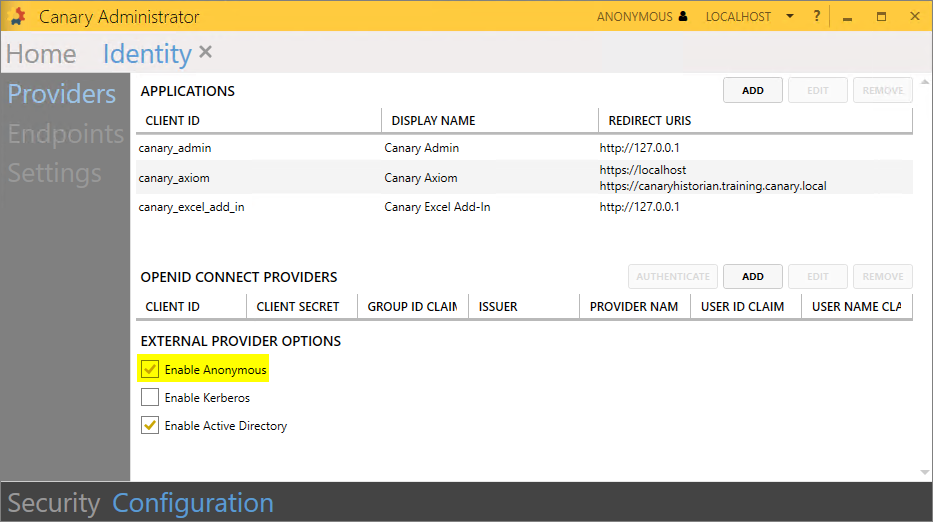Click the anonymous user profile icon
Image resolution: width=933 pixels, height=522 pixels.
pos(683,17)
